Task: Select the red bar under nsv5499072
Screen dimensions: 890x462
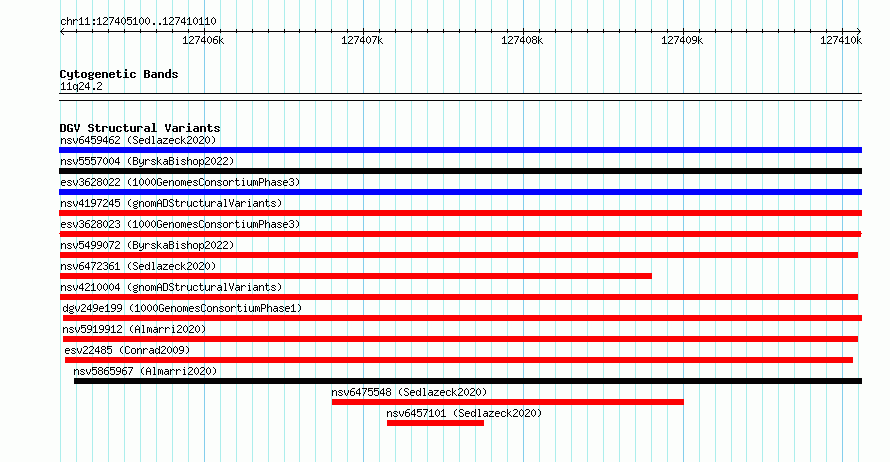Action: coord(459,255)
